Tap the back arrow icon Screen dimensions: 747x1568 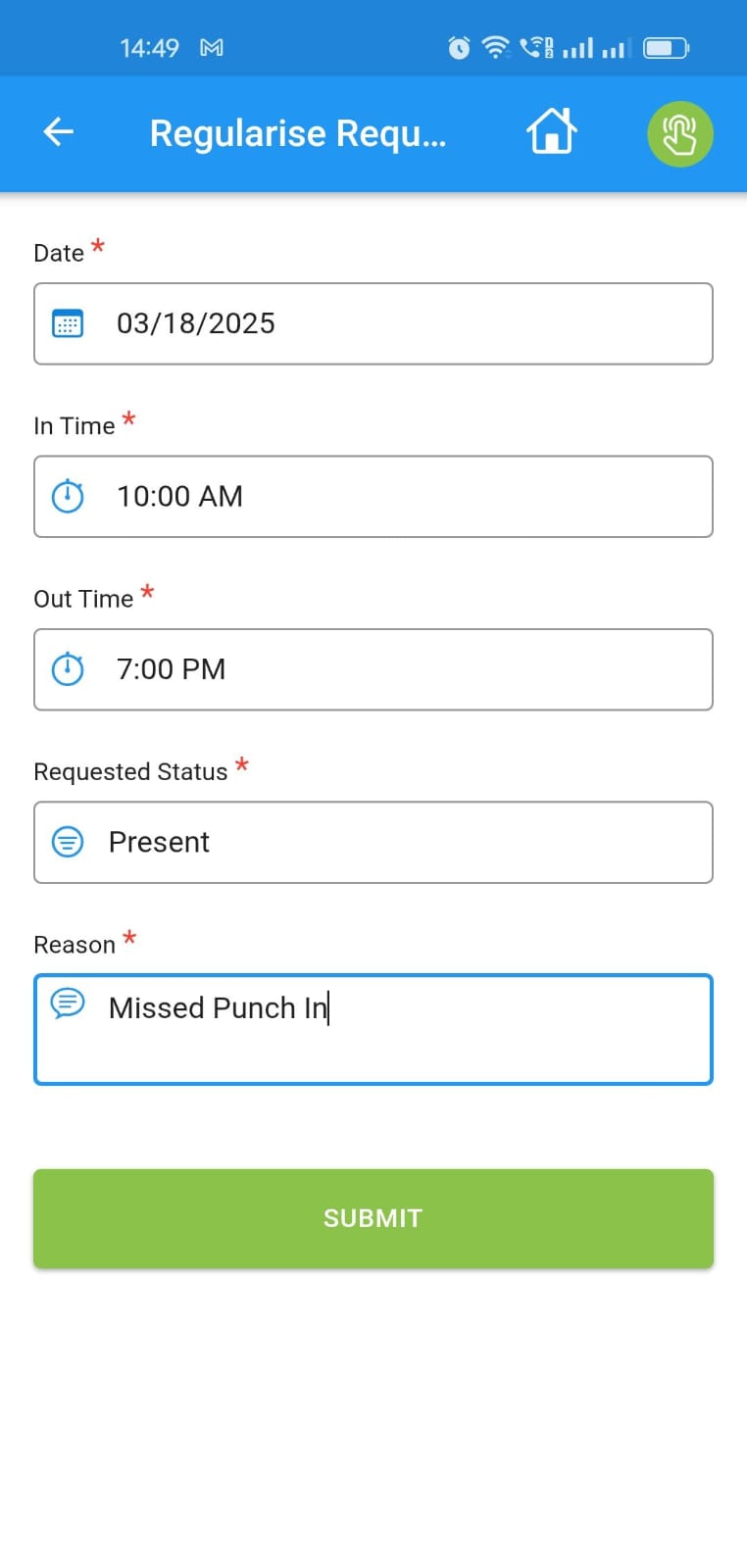(x=59, y=132)
